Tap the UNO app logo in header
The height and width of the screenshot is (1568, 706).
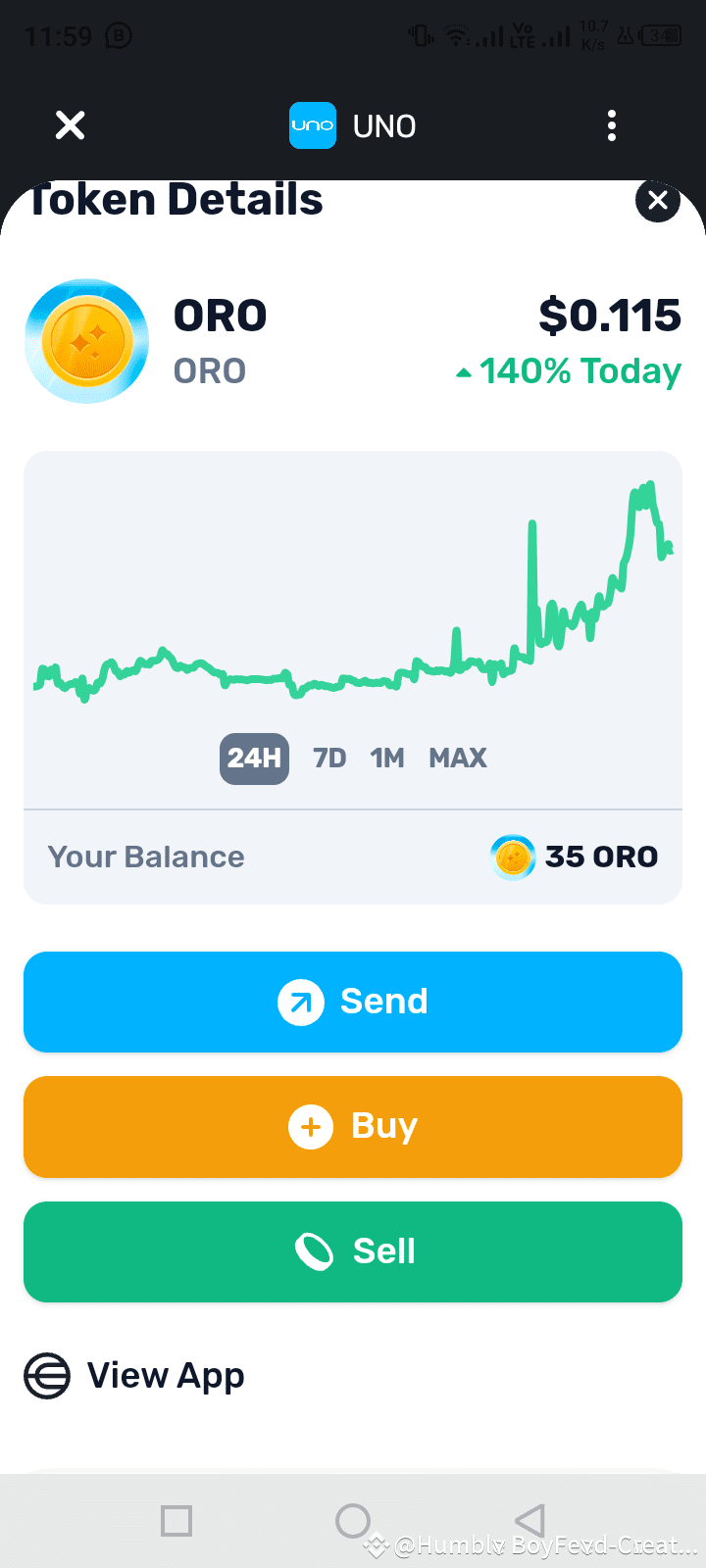[313, 125]
